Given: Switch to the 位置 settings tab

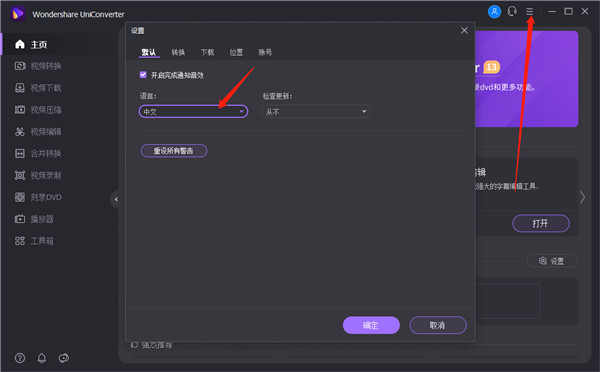Looking at the screenshot, I should tap(236, 52).
